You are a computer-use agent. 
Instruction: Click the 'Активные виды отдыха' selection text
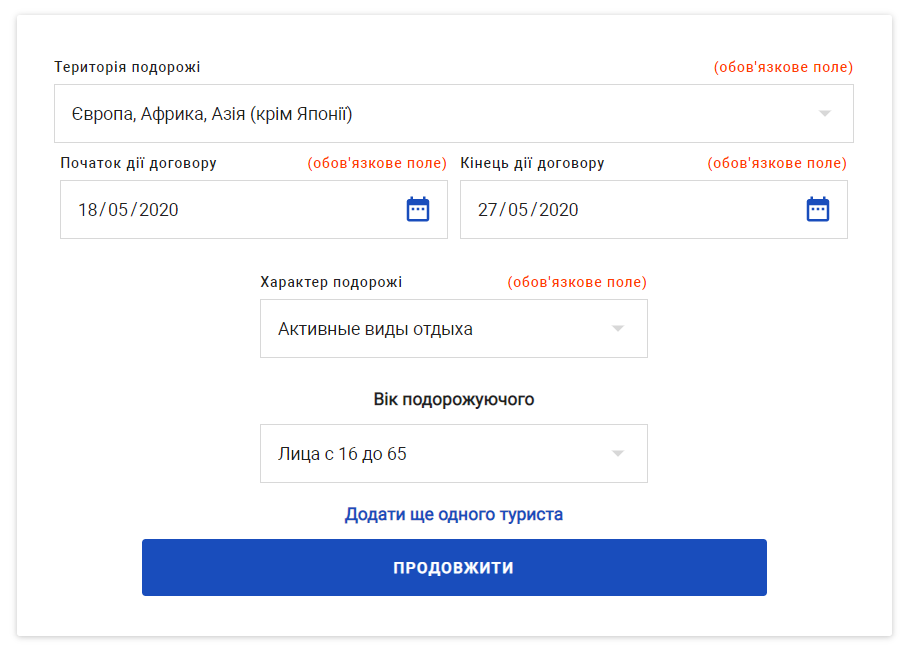[x=375, y=329]
